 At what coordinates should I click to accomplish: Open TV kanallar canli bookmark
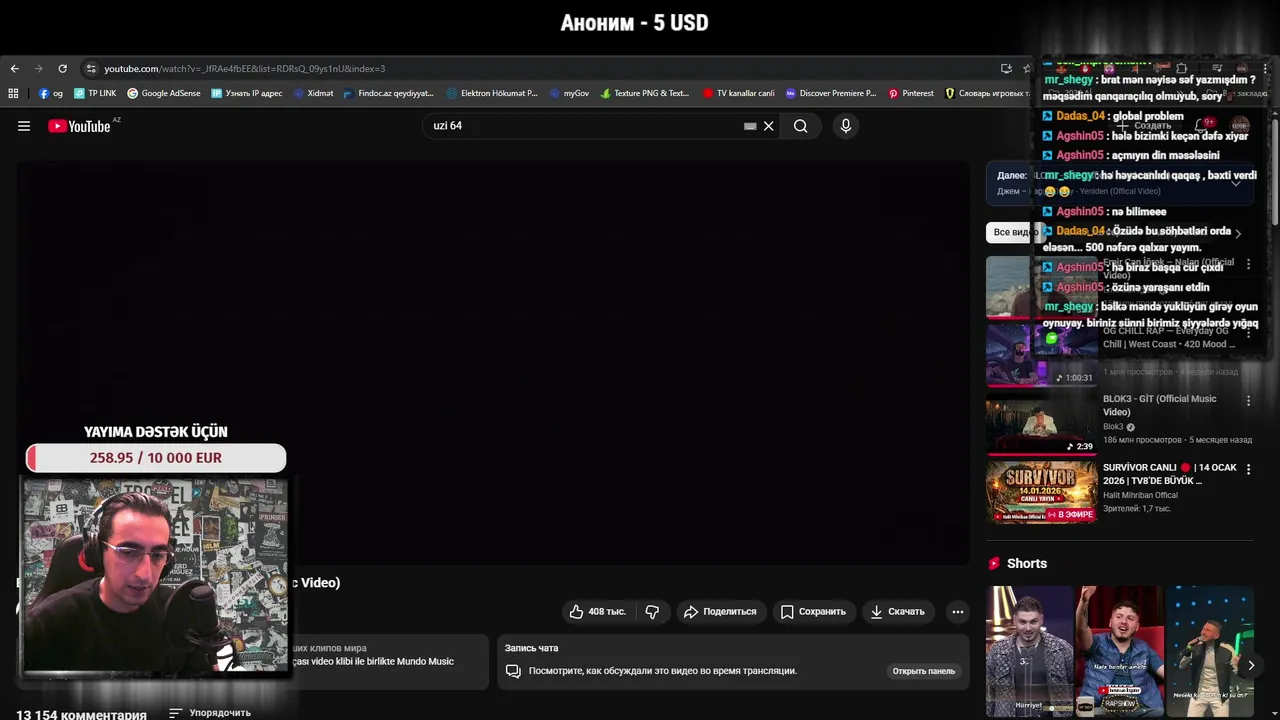738,93
